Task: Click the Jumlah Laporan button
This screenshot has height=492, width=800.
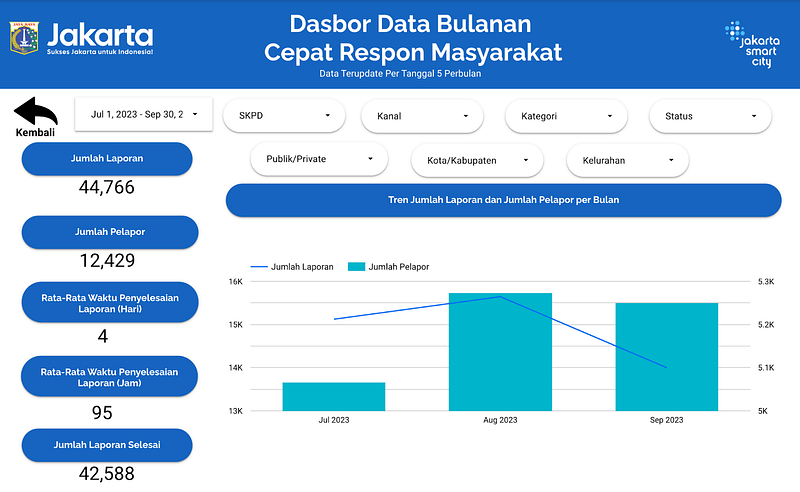Action: click(107, 159)
